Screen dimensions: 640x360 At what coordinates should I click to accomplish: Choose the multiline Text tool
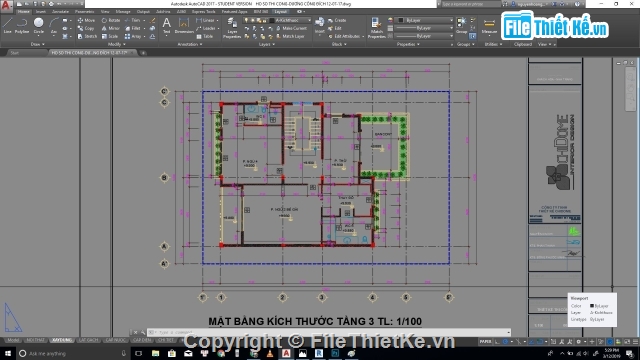(167, 25)
